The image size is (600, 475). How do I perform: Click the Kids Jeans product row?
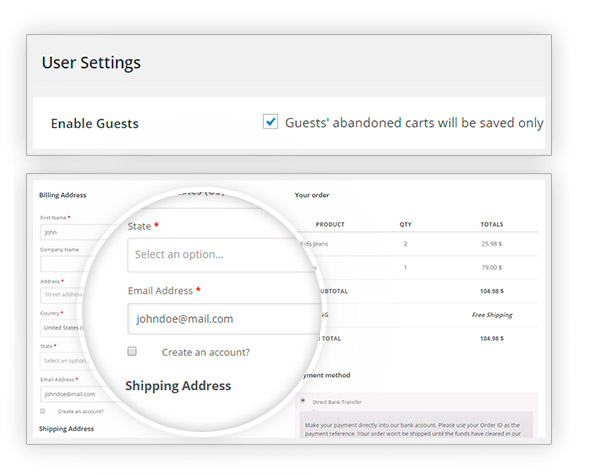pos(417,244)
